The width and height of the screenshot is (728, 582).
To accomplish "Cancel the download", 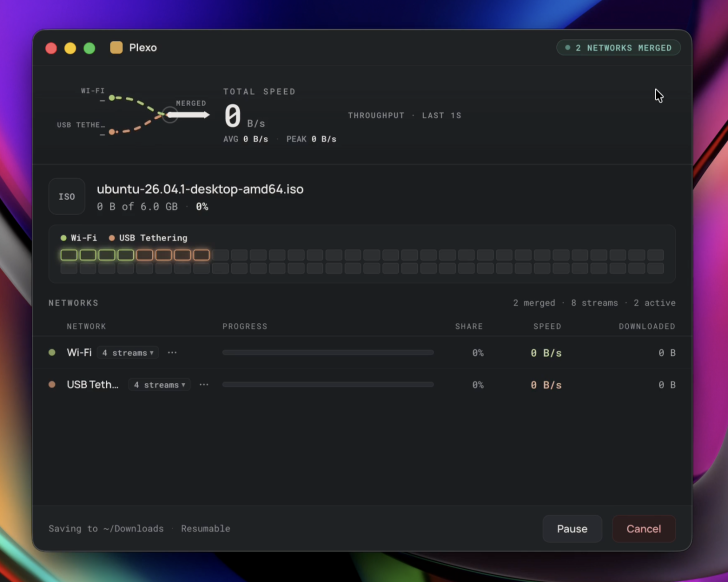I will point(644,529).
